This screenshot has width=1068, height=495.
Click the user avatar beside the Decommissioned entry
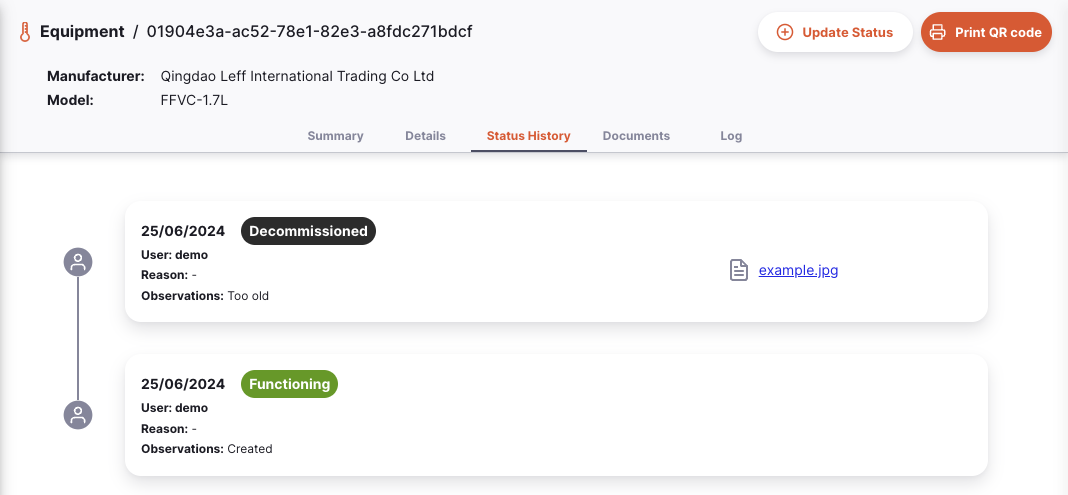click(78, 262)
